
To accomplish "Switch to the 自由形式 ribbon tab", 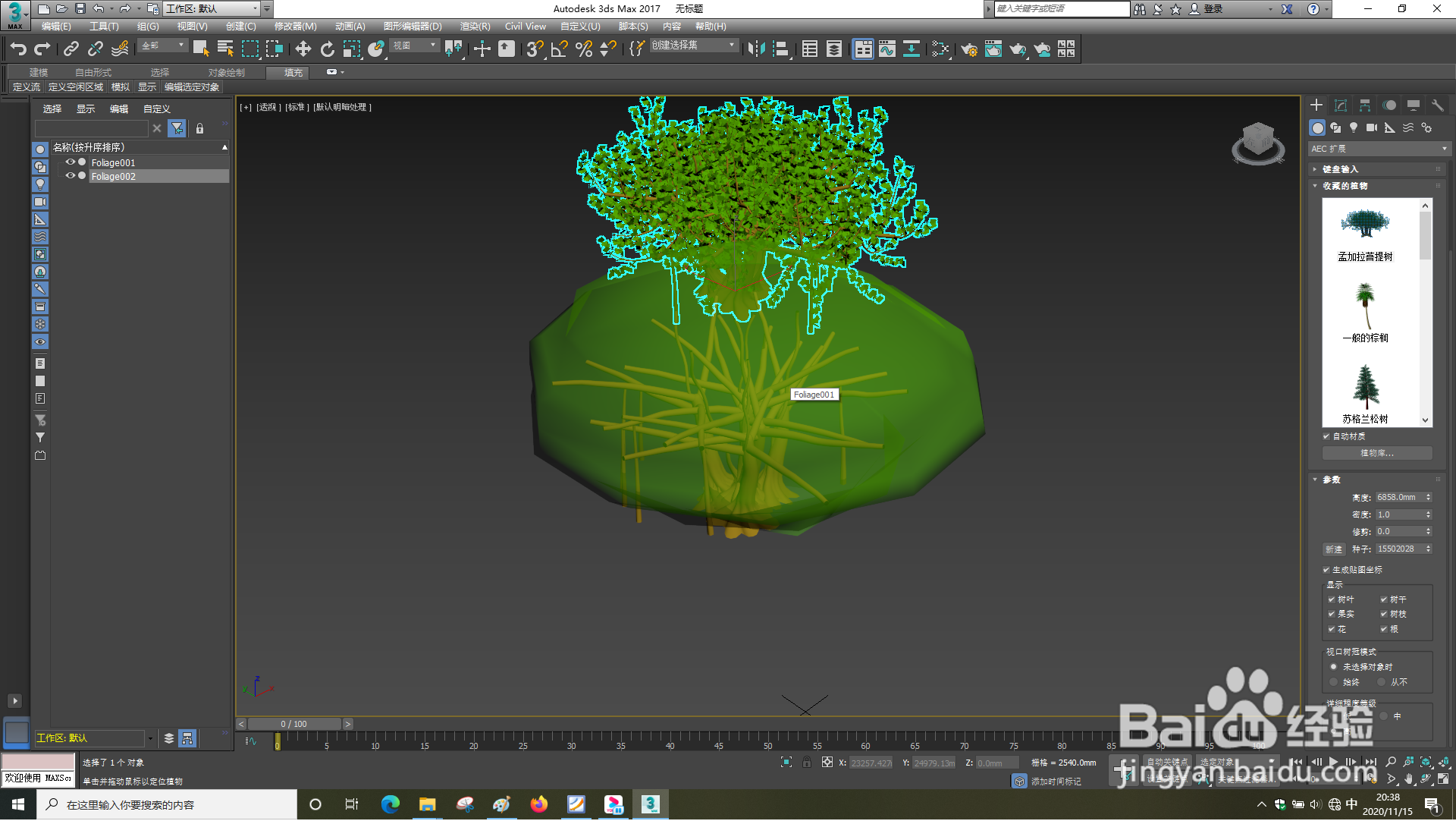I will (93, 73).
